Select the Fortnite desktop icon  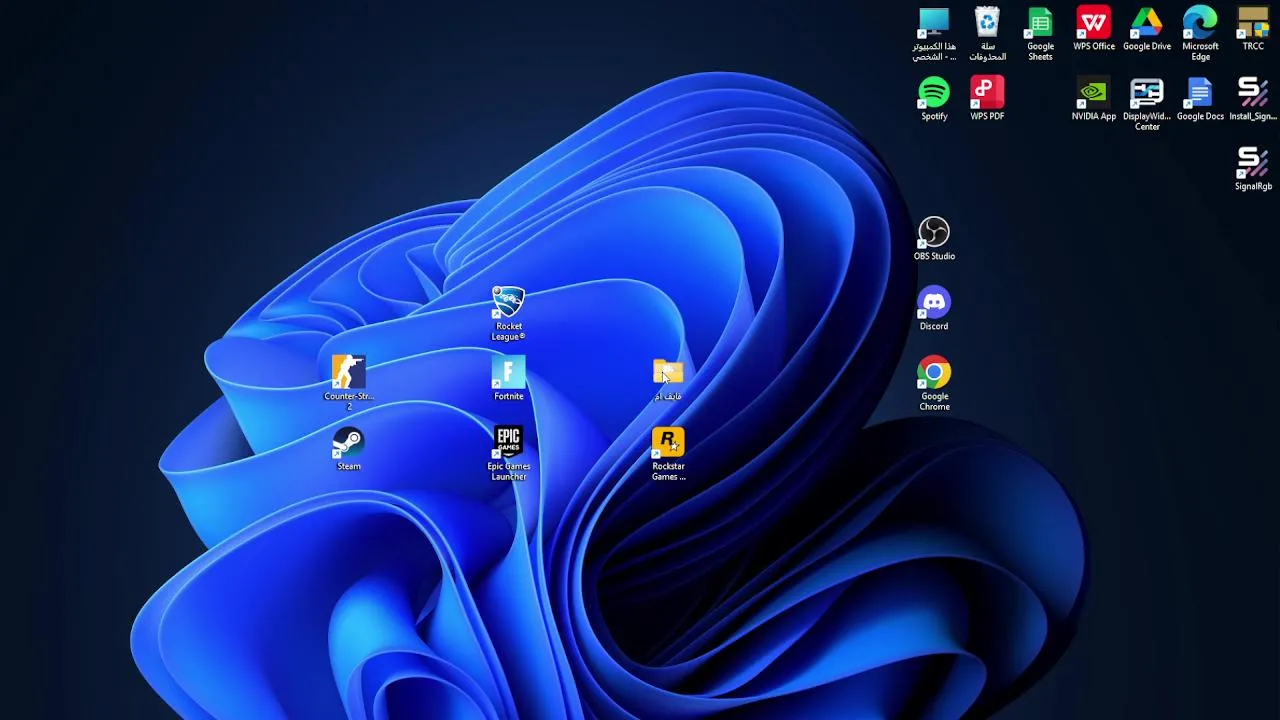(x=508, y=378)
